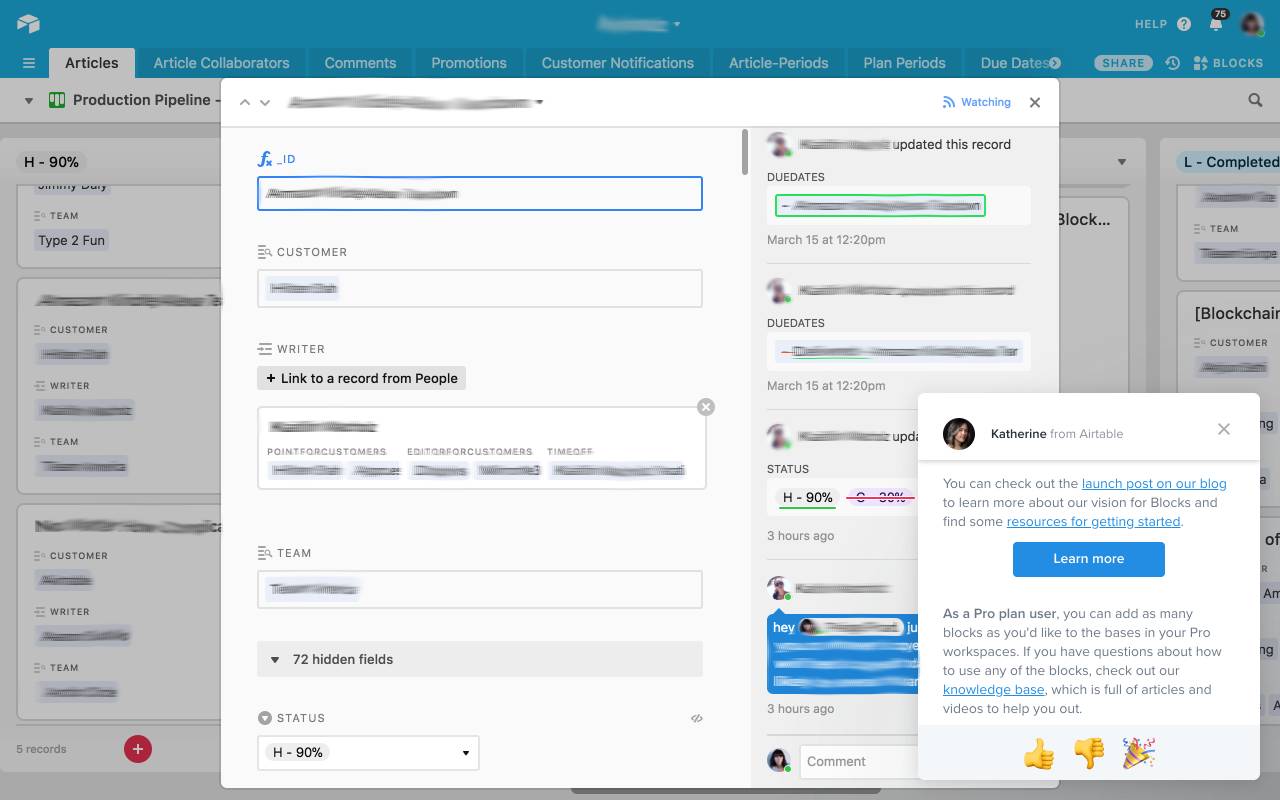React with thumbs up emoji
This screenshot has height=800, width=1280.
tap(1039, 753)
